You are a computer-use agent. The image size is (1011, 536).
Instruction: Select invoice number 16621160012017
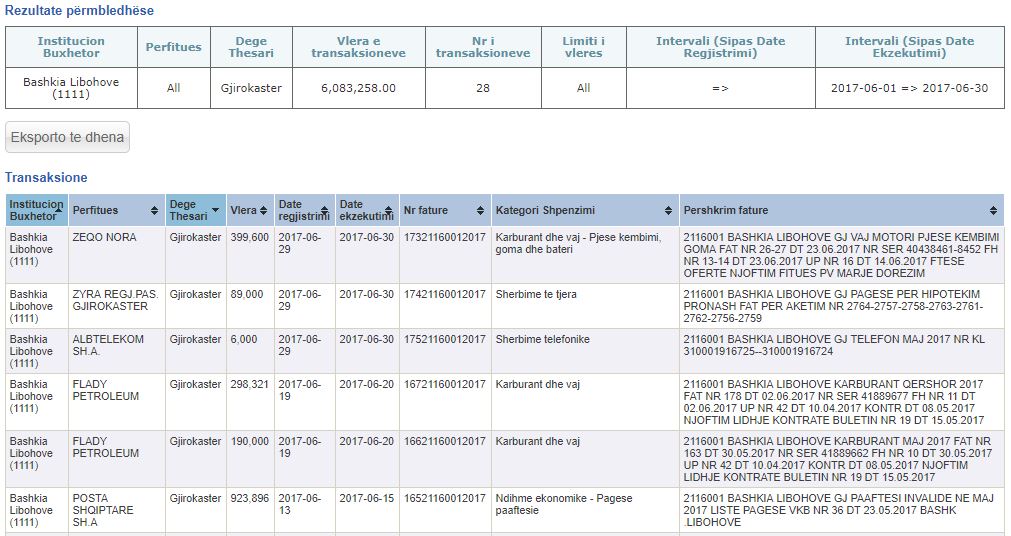(x=445, y=441)
